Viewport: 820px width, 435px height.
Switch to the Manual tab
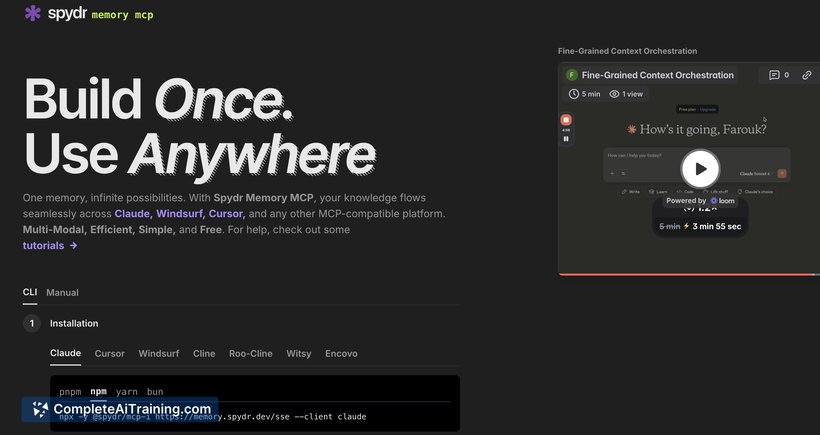tap(62, 293)
